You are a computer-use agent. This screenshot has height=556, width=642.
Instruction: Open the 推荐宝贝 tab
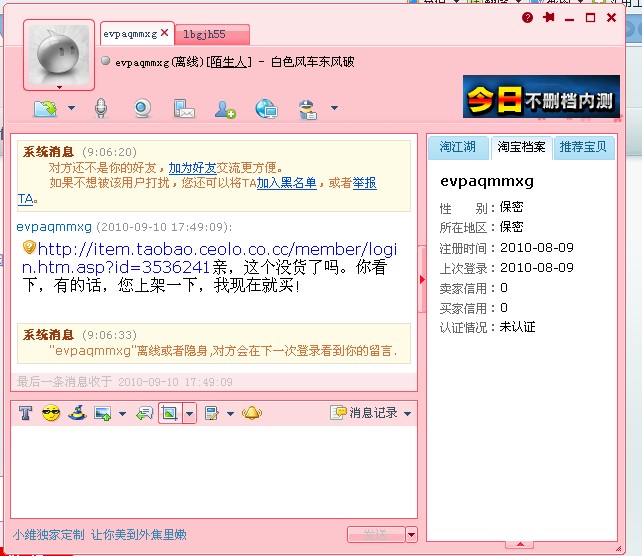pos(583,147)
